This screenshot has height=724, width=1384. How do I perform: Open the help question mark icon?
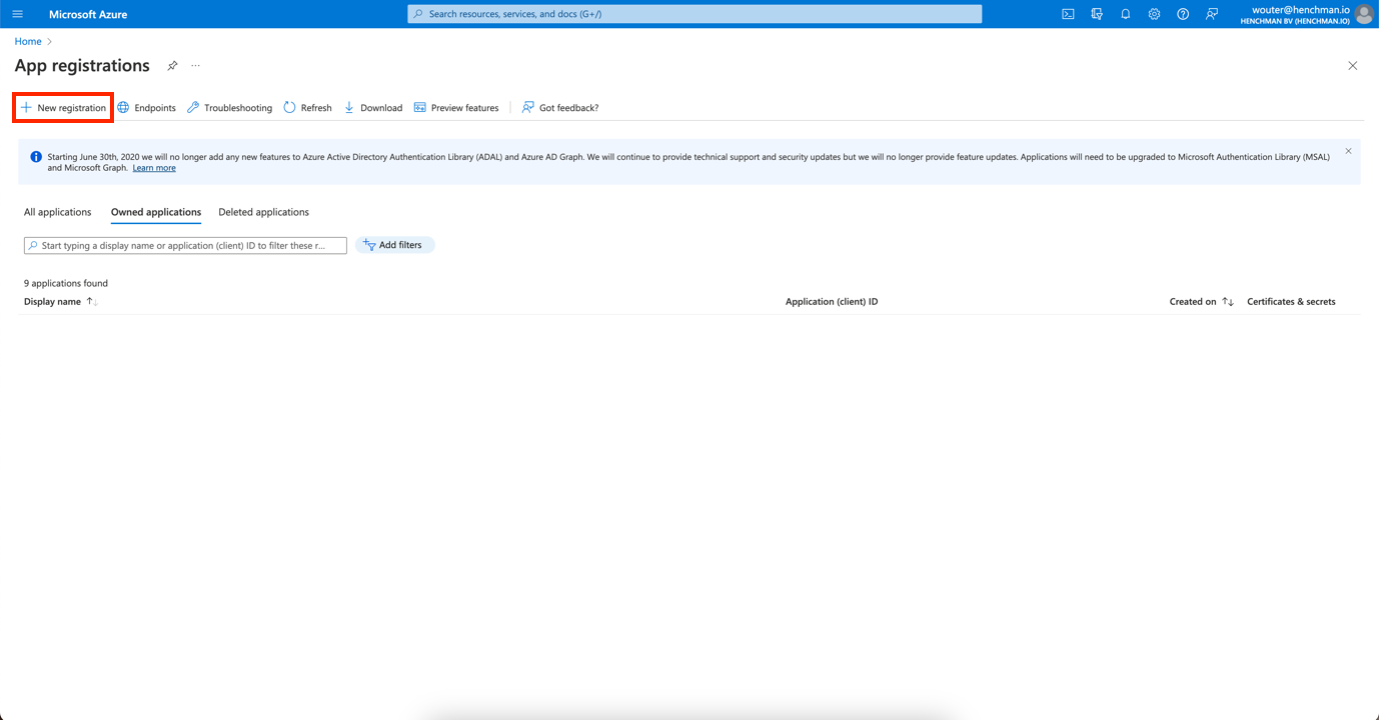point(1183,14)
